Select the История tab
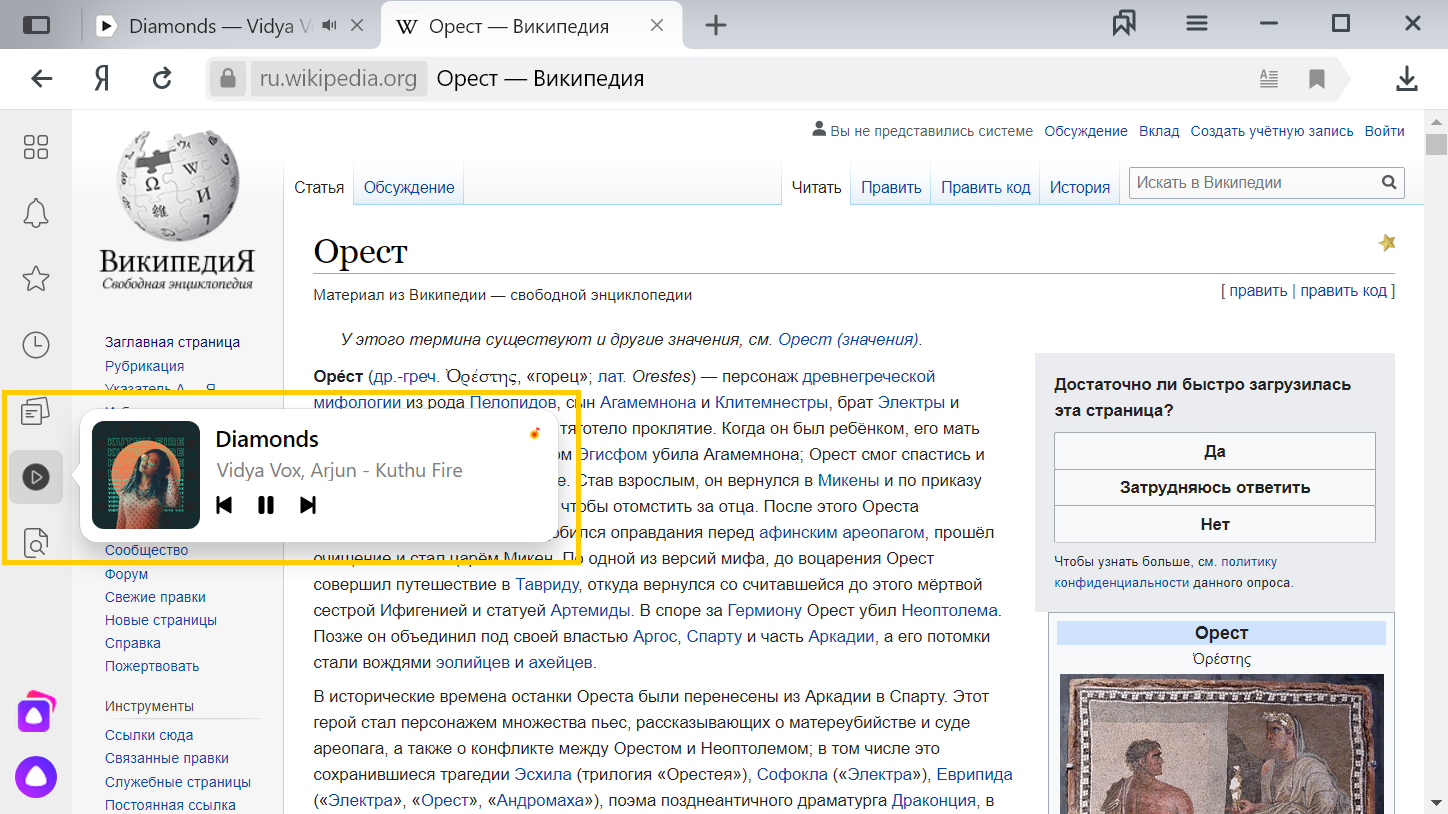This screenshot has width=1448, height=814. click(1079, 187)
